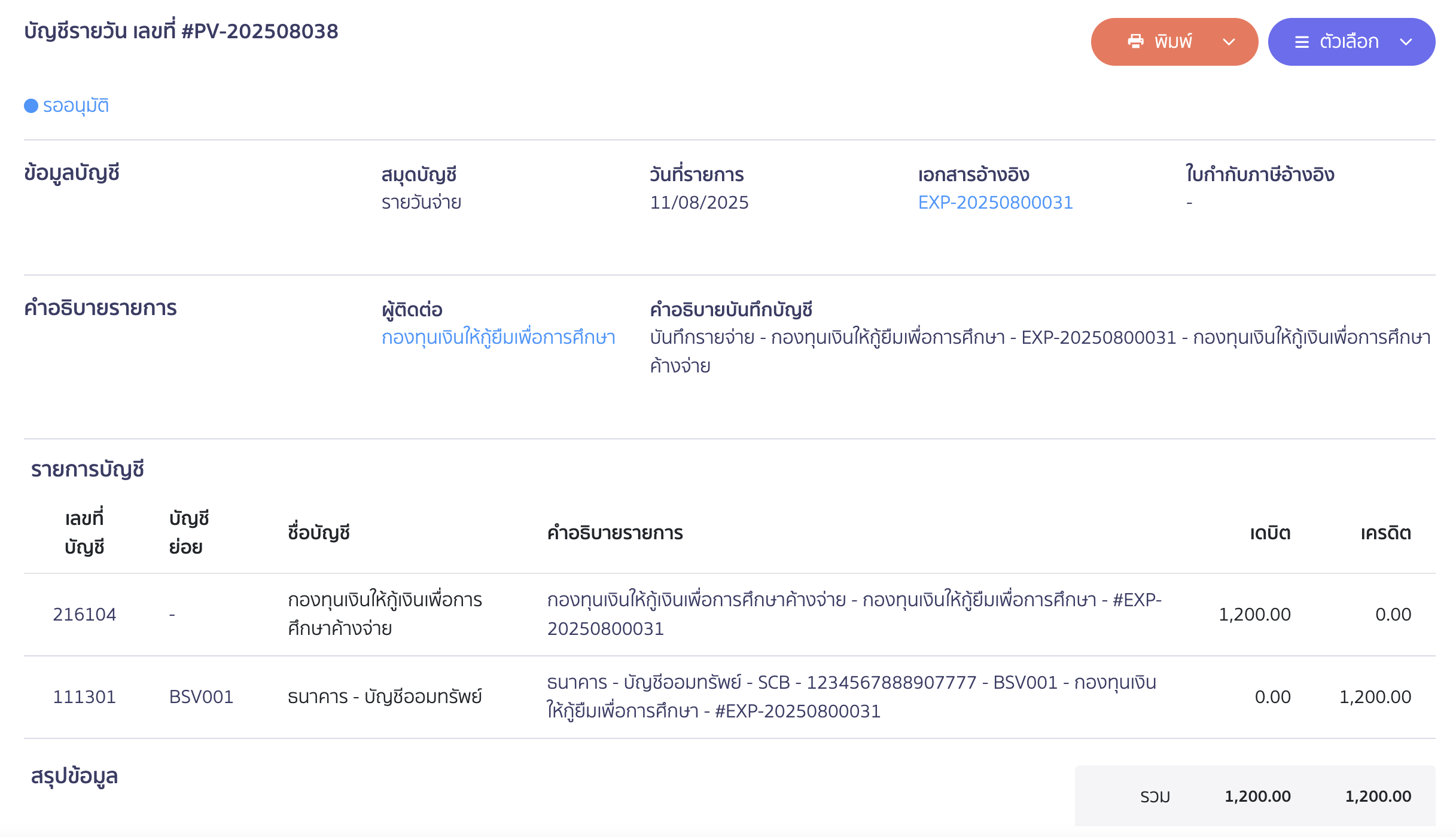
Task: Click the คำอธิบายรายการ table column header
Action: [x=615, y=533]
